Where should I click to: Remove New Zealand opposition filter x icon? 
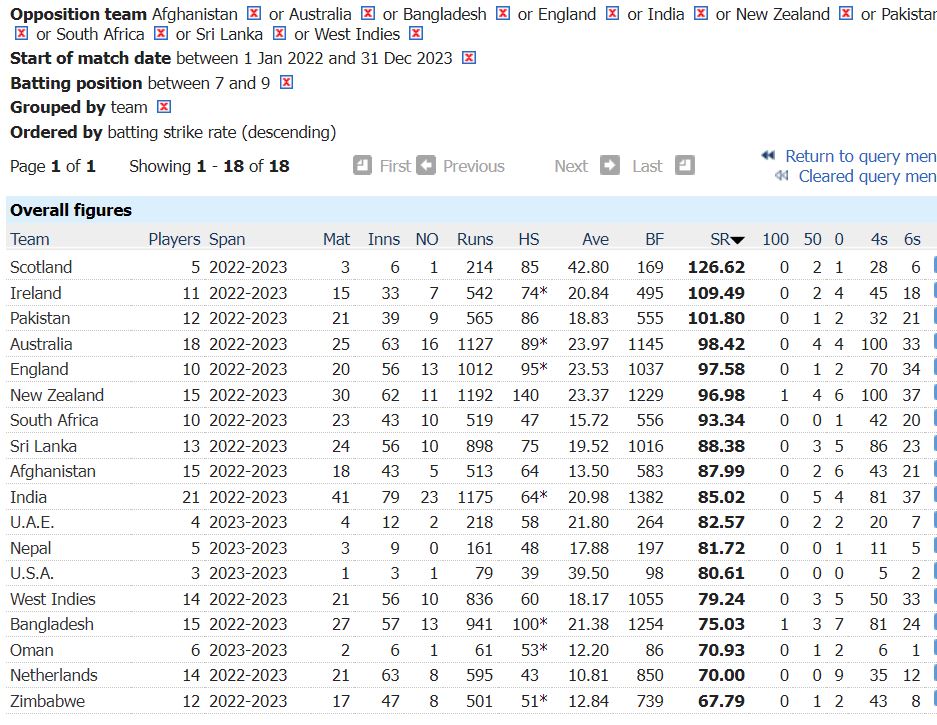point(846,14)
